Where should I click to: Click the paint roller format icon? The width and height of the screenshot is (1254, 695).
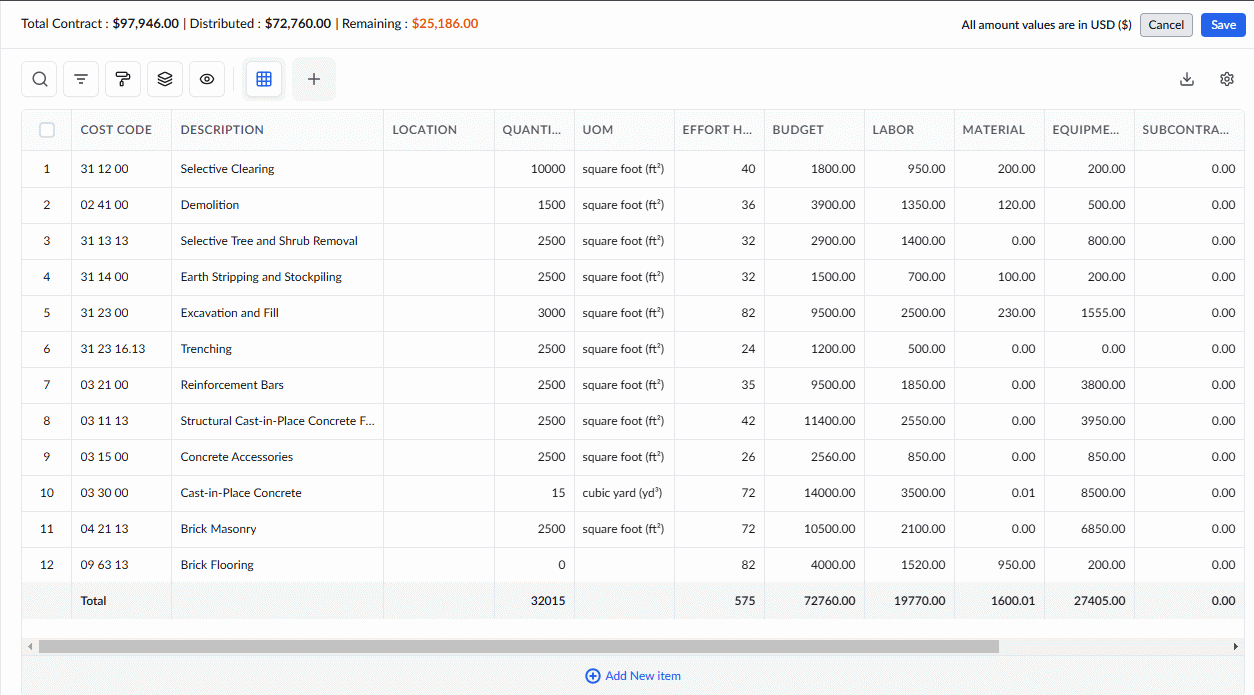(123, 79)
